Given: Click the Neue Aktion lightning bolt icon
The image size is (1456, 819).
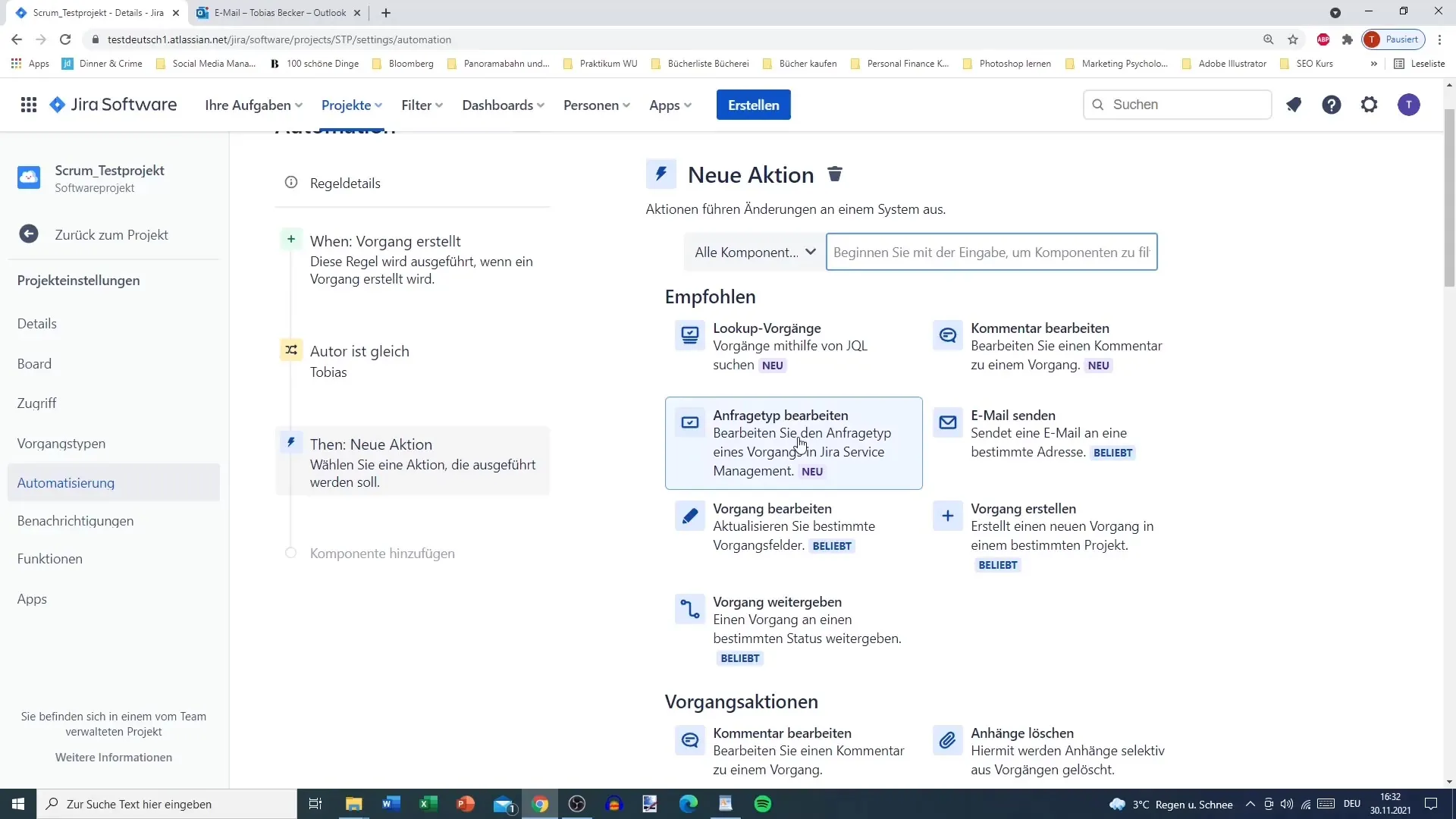Looking at the screenshot, I should pyautogui.click(x=660, y=174).
